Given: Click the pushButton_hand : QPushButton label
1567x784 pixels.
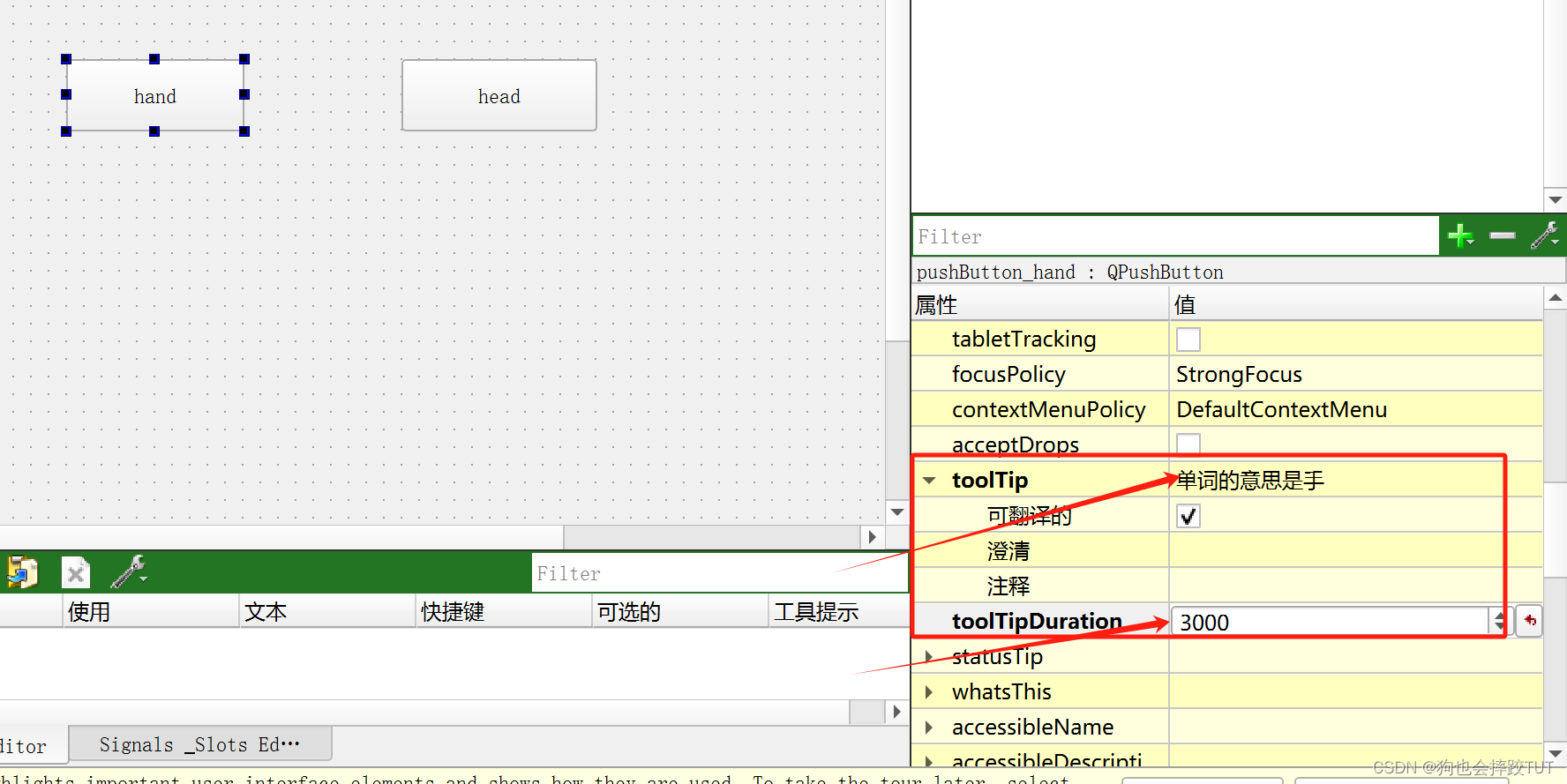Looking at the screenshot, I should pyautogui.click(x=1069, y=272).
